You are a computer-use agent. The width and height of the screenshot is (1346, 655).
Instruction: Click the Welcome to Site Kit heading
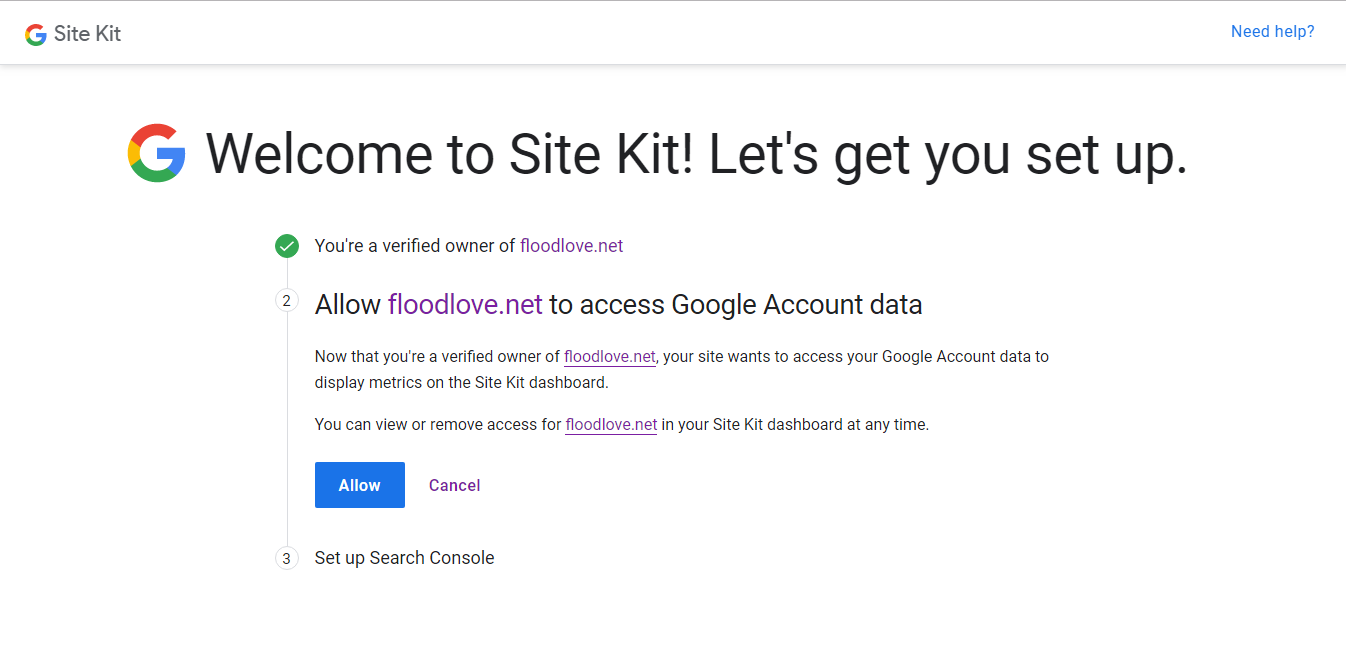coord(696,154)
